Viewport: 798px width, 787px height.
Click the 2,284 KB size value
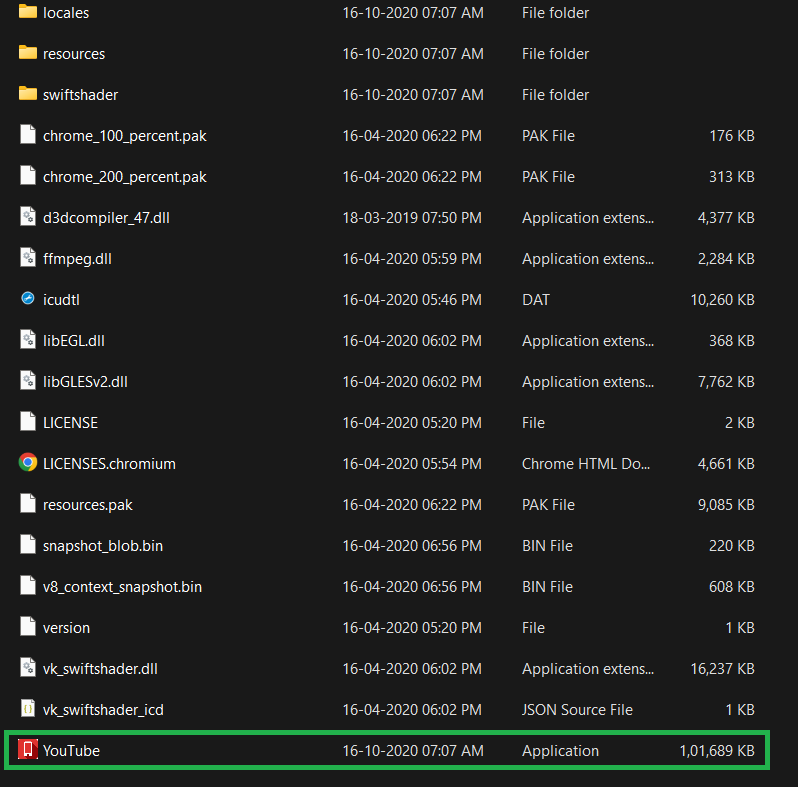pyautogui.click(x=726, y=259)
